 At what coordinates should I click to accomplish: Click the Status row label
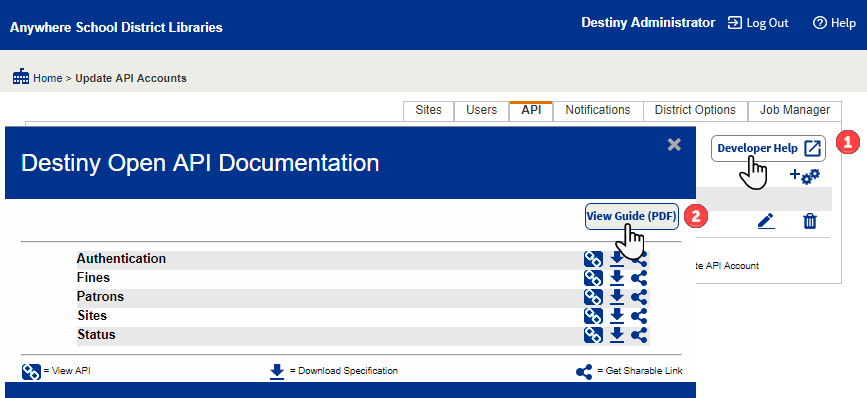tap(96, 334)
